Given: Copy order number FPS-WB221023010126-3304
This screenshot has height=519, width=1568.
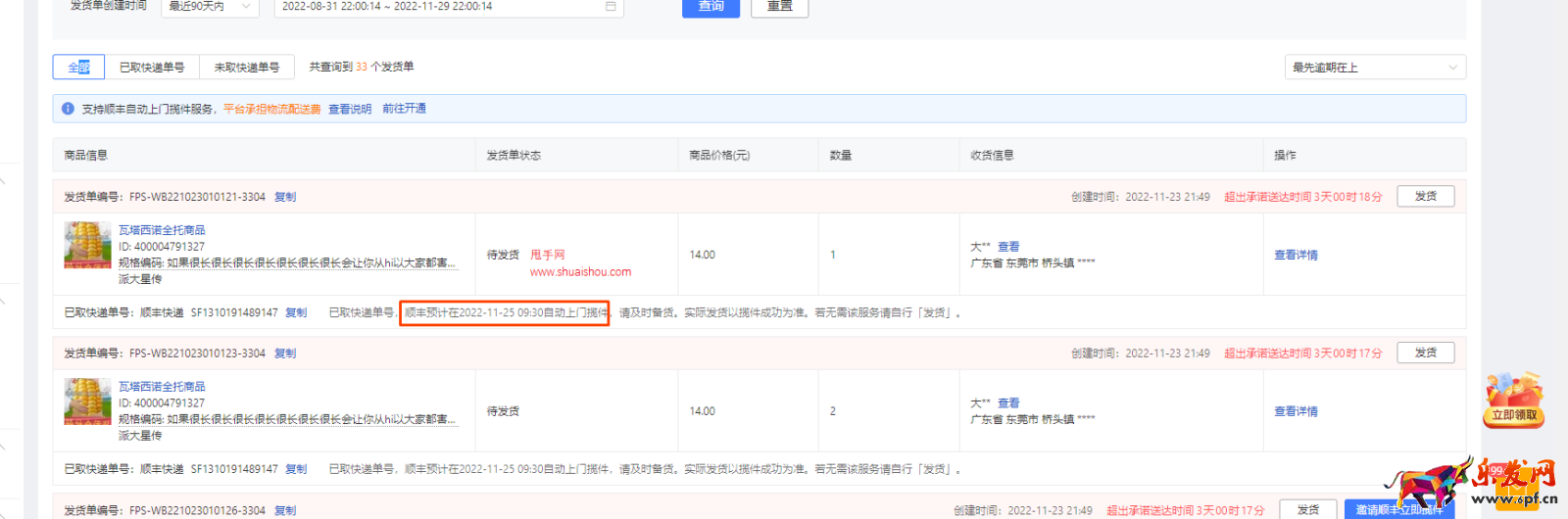Looking at the screenshot, I should 285,510.
